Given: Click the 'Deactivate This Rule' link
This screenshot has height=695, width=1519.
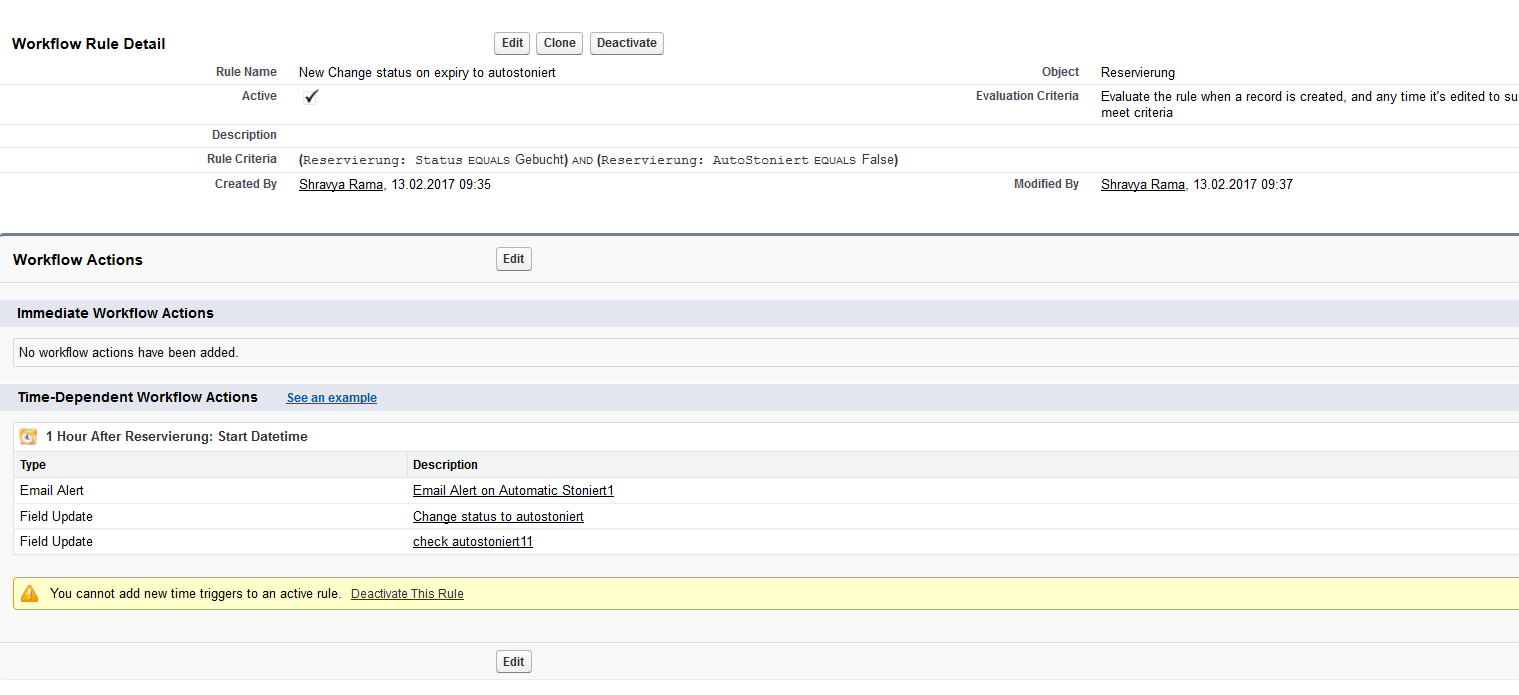Looking at the screenshot, I should click(407, 594).
